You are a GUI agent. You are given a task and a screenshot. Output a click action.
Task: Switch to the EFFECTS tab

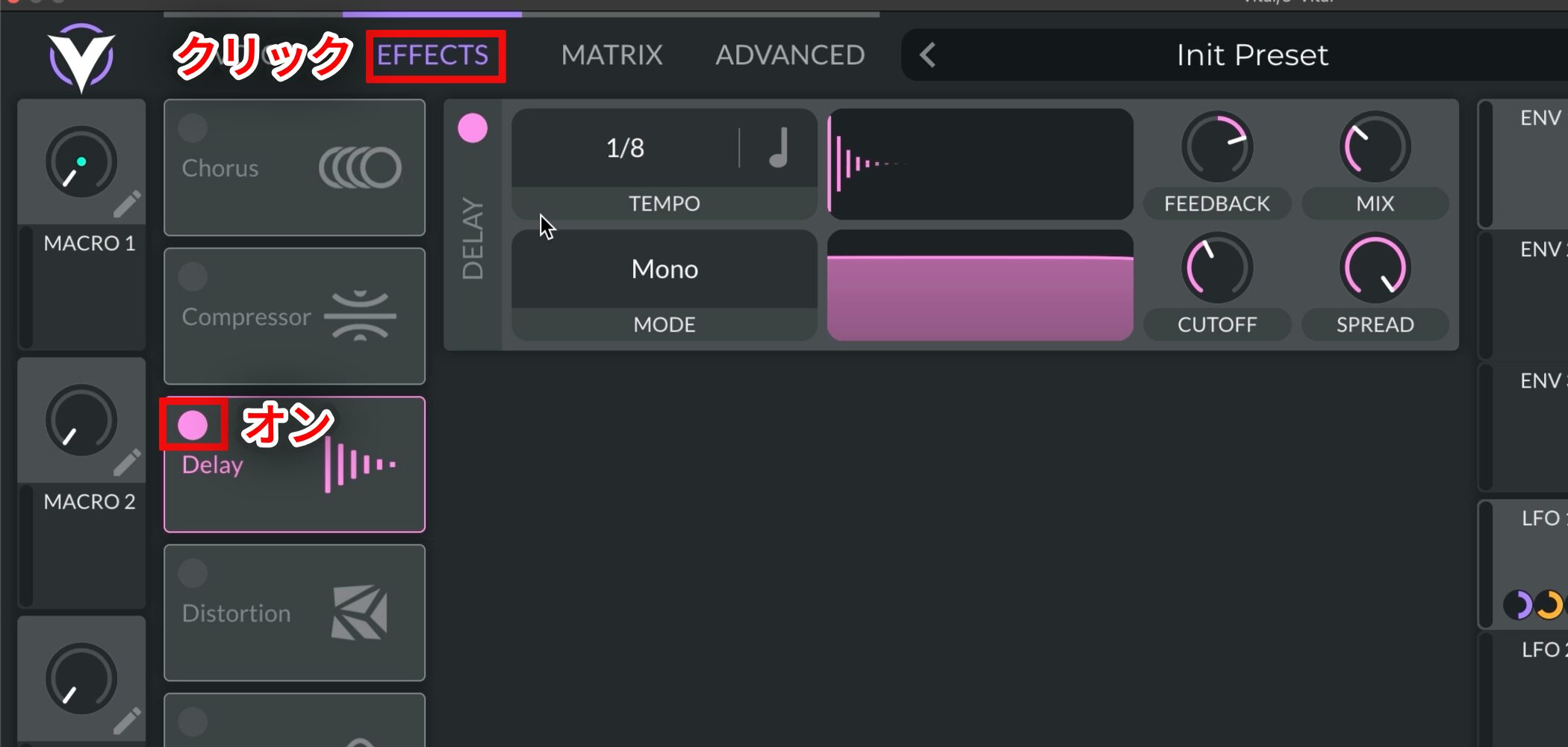point(432,55)
